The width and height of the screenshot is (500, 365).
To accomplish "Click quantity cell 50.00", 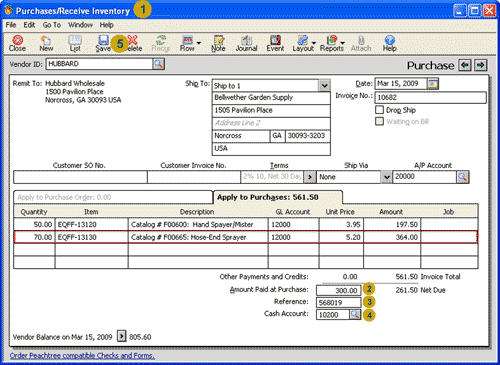I will 34,224.
